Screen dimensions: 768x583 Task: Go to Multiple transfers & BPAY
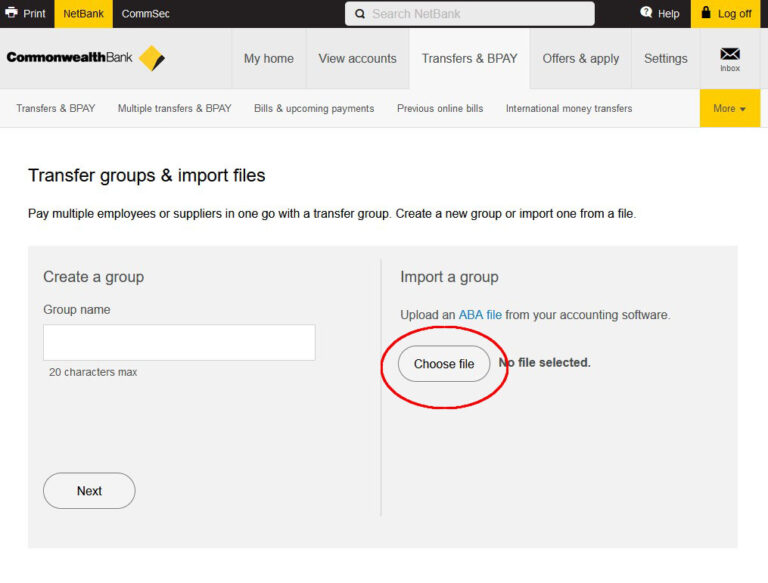[x=174, y=108]
